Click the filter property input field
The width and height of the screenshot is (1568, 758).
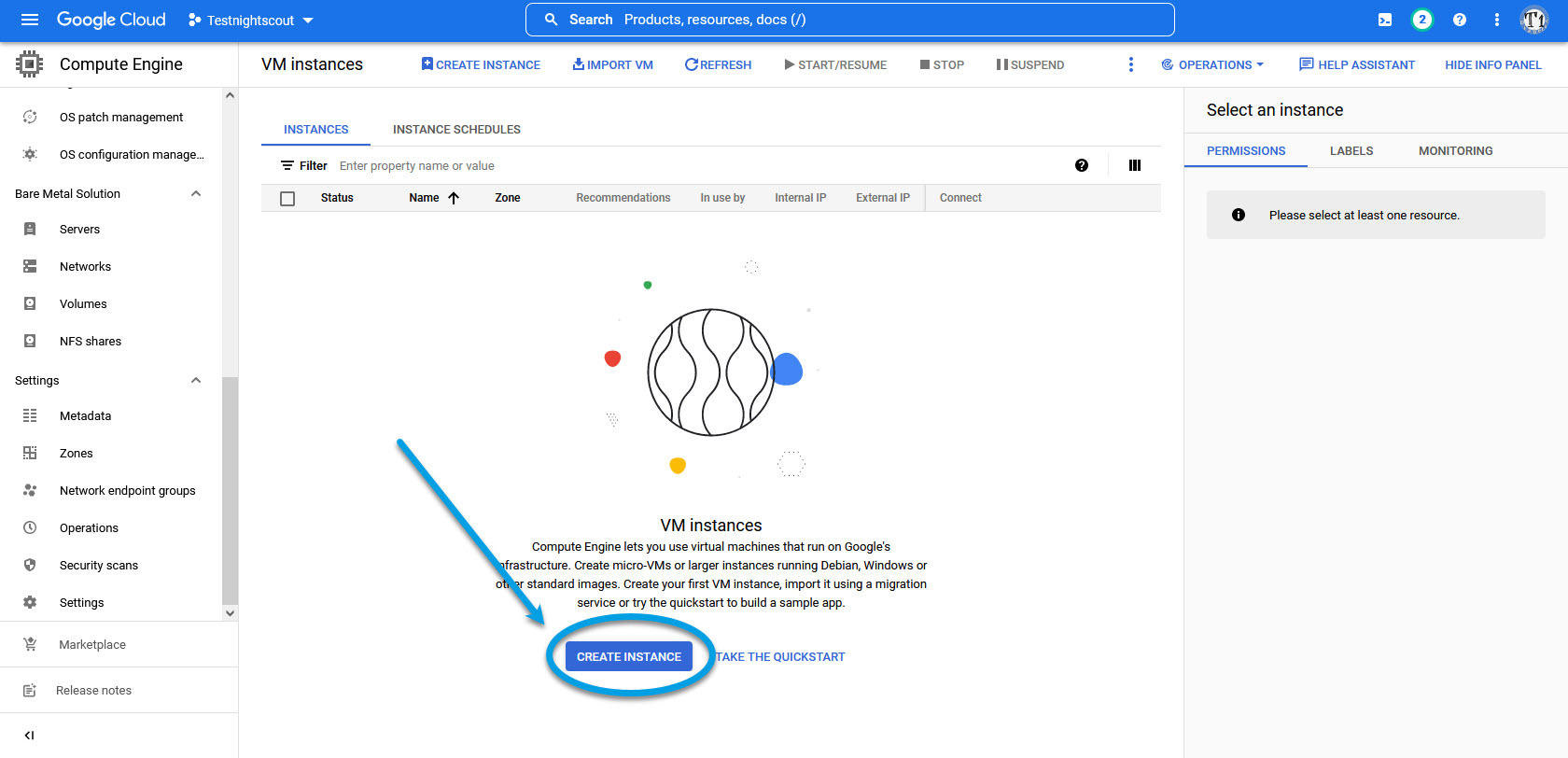[x=653, y=166]
